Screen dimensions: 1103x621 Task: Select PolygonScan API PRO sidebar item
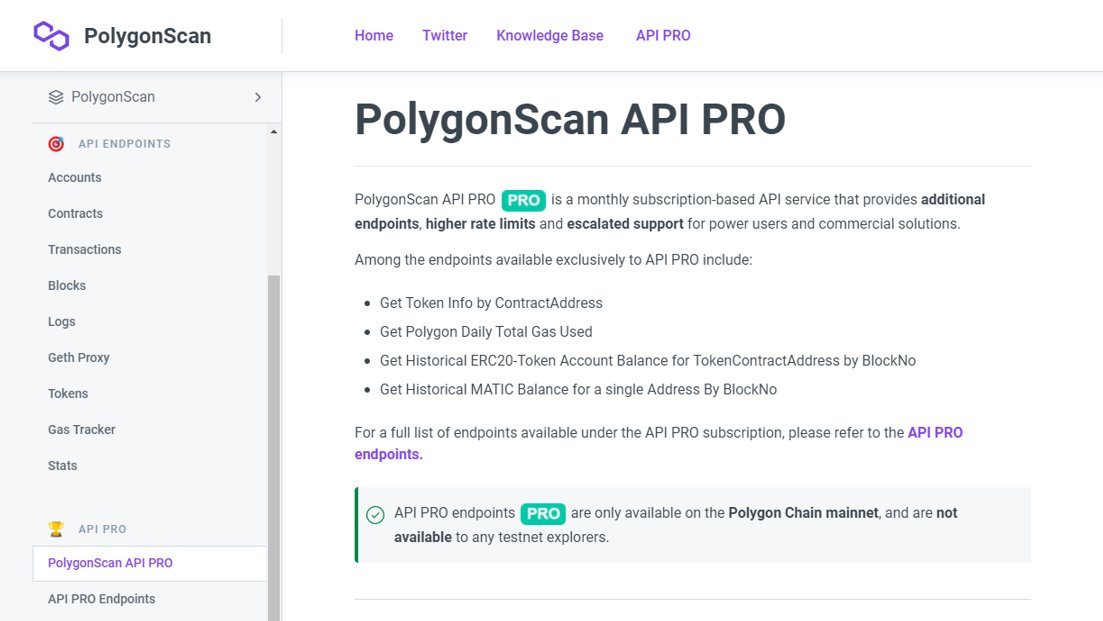click(x=150, y=563)
